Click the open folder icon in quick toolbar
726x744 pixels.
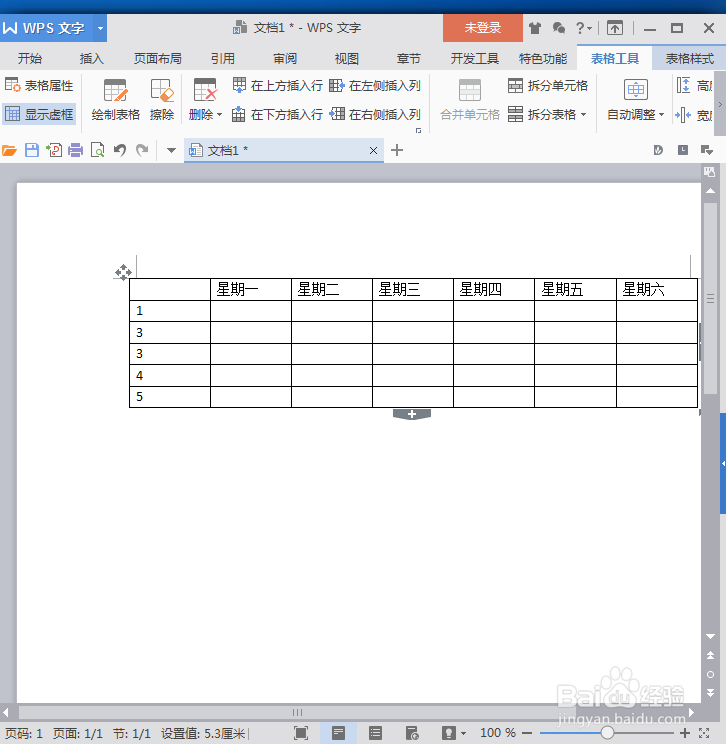(9, 150)
